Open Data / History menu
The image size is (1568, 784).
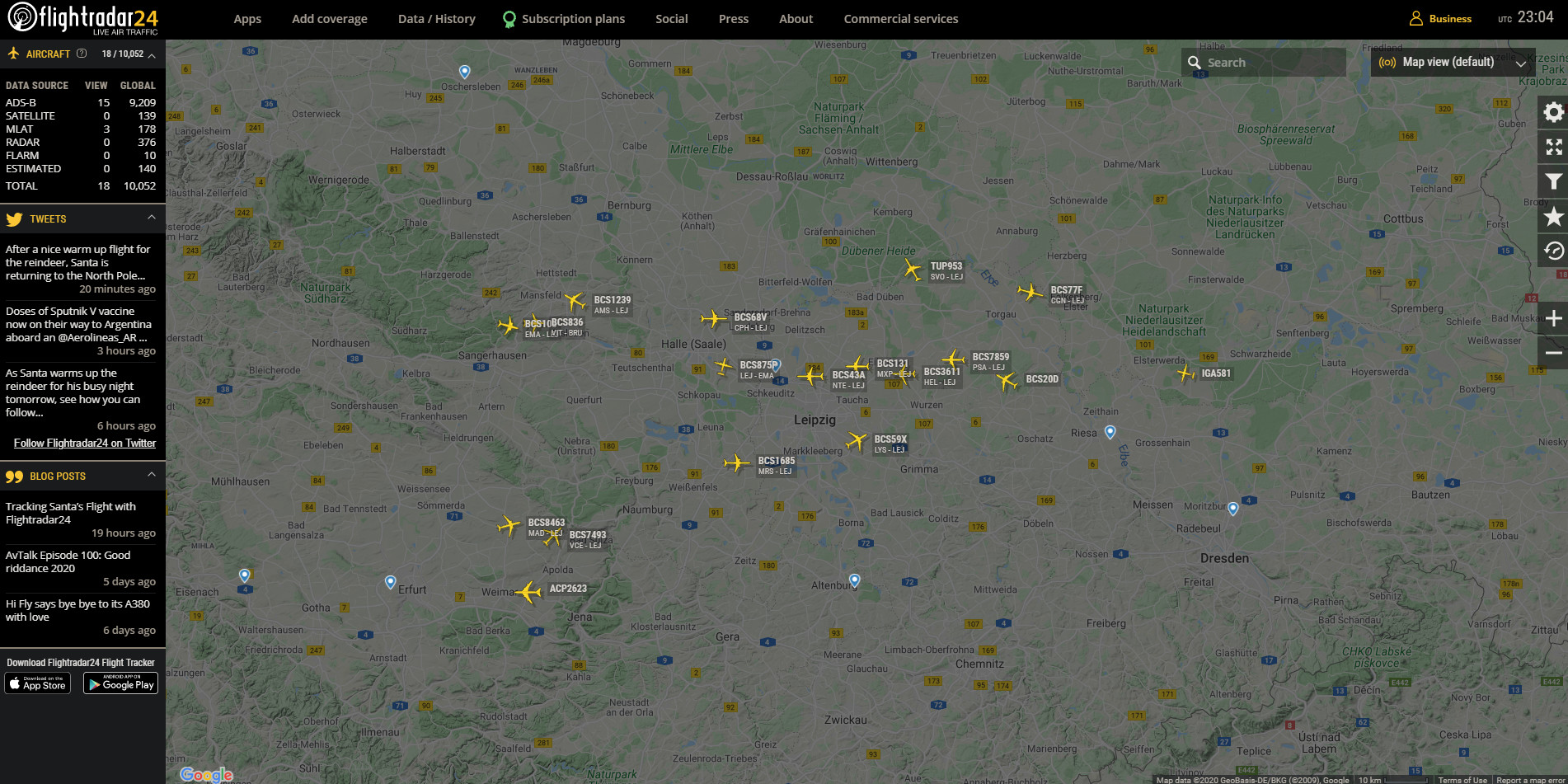437,18
